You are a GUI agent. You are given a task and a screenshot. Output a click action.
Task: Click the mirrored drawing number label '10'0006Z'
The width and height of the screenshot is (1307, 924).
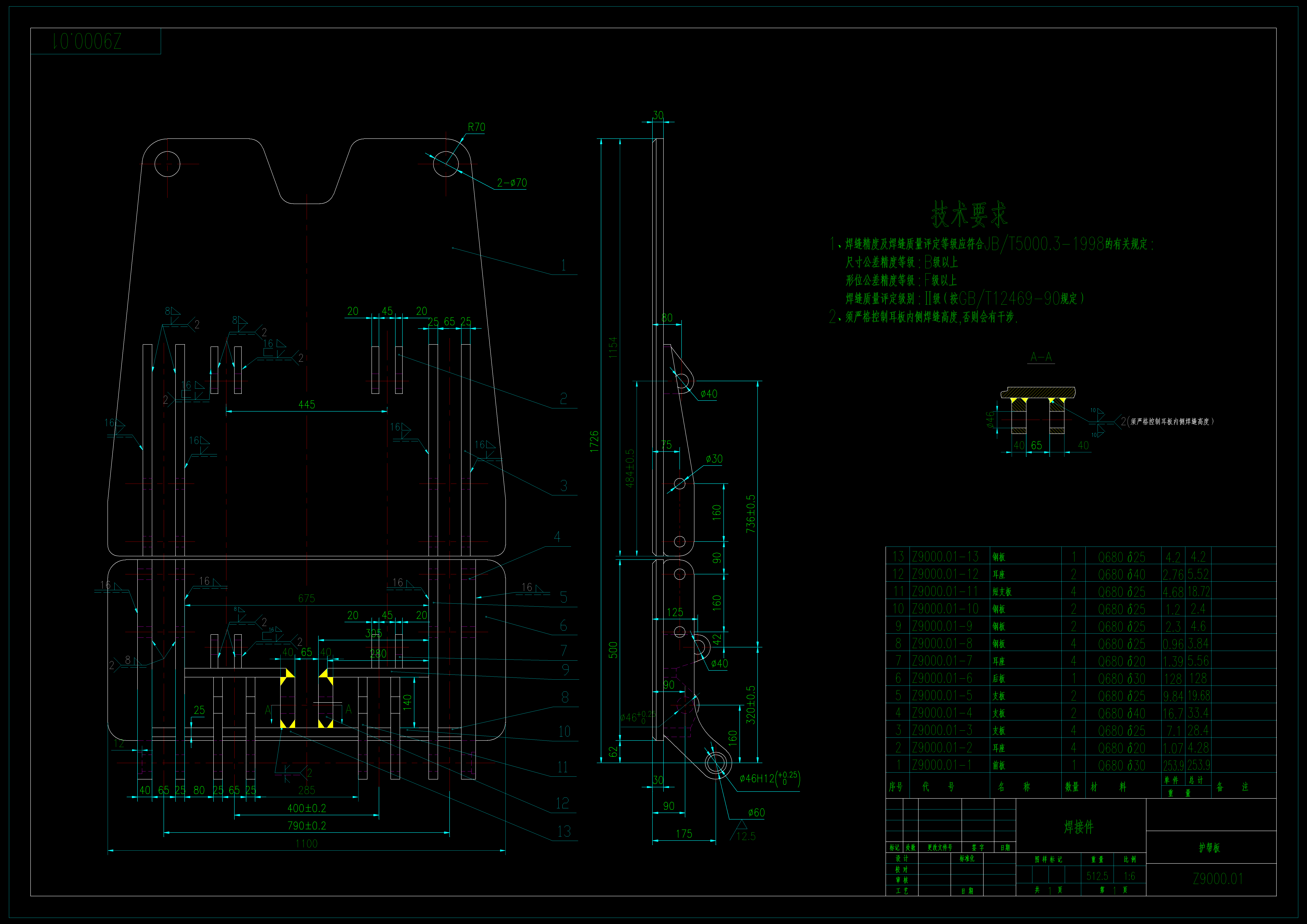click(x=87, y=41)
